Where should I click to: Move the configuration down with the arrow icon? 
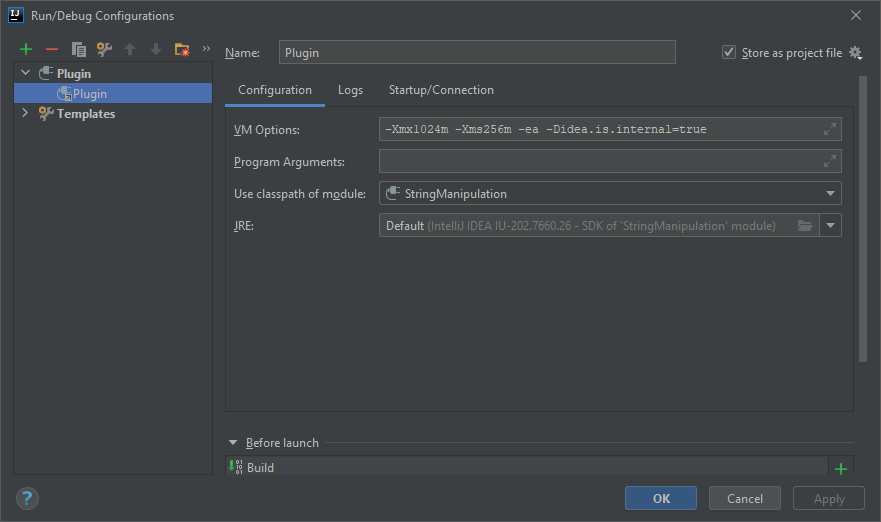[156, 49]
